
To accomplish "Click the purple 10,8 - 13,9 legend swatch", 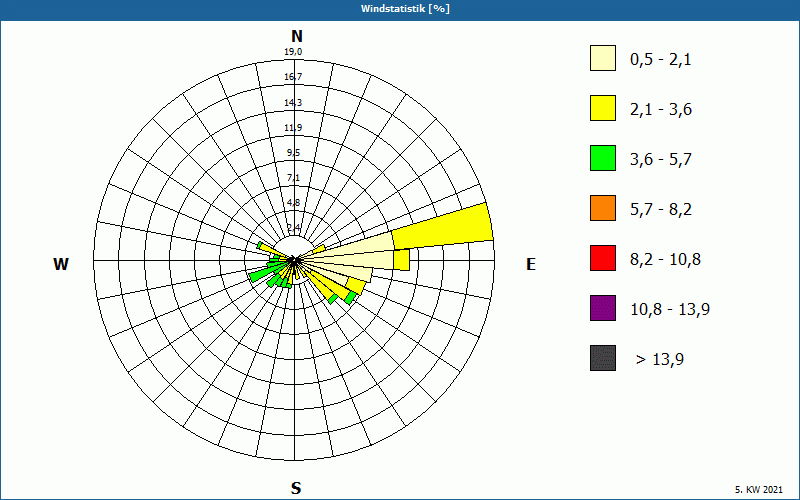I will (603, 308).
